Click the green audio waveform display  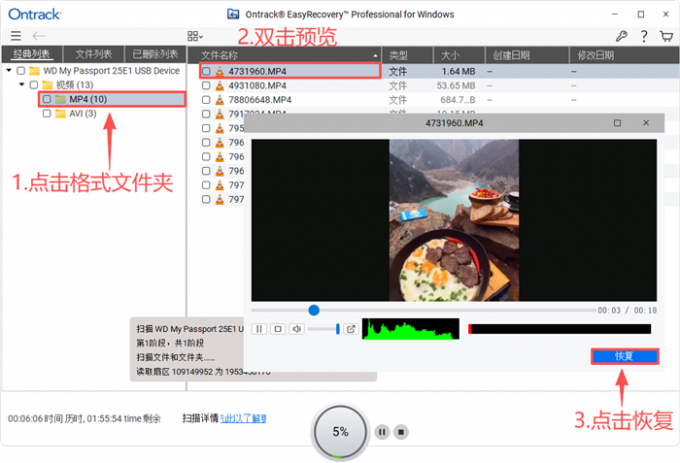coord(411,329)
